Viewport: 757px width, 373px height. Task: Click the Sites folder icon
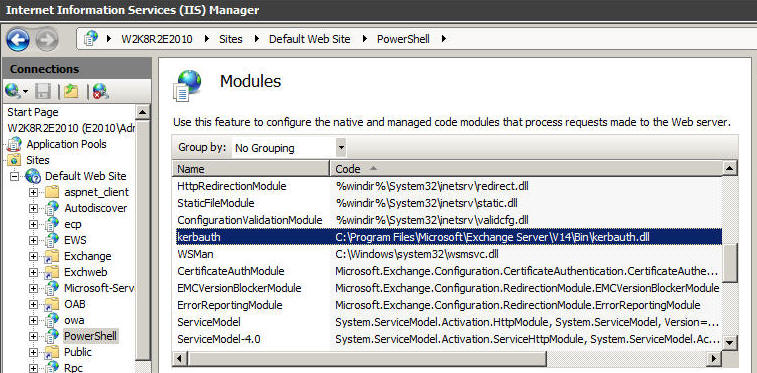coord(15,160)
